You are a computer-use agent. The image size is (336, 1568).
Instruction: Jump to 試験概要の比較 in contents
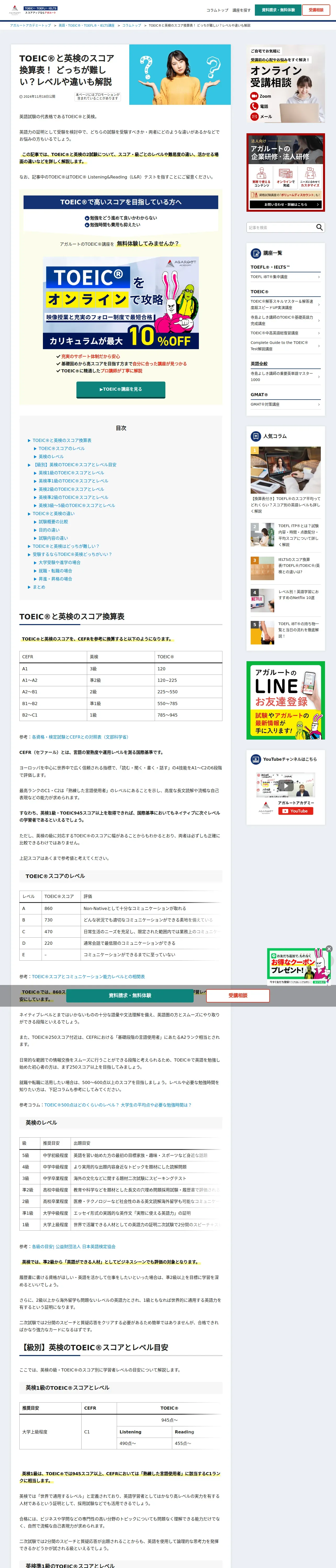coord(54,522)
